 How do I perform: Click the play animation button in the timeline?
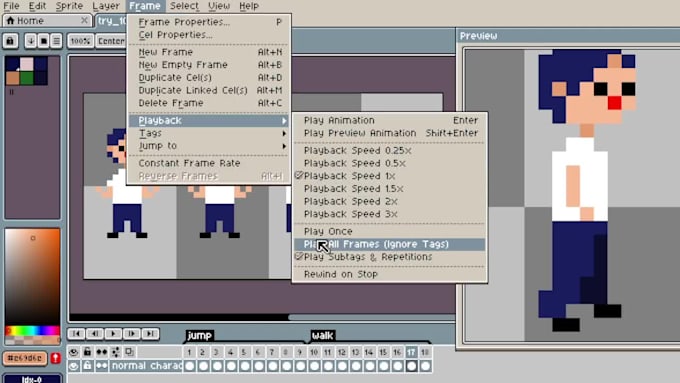pyautogui.click(x=113, y=334)
